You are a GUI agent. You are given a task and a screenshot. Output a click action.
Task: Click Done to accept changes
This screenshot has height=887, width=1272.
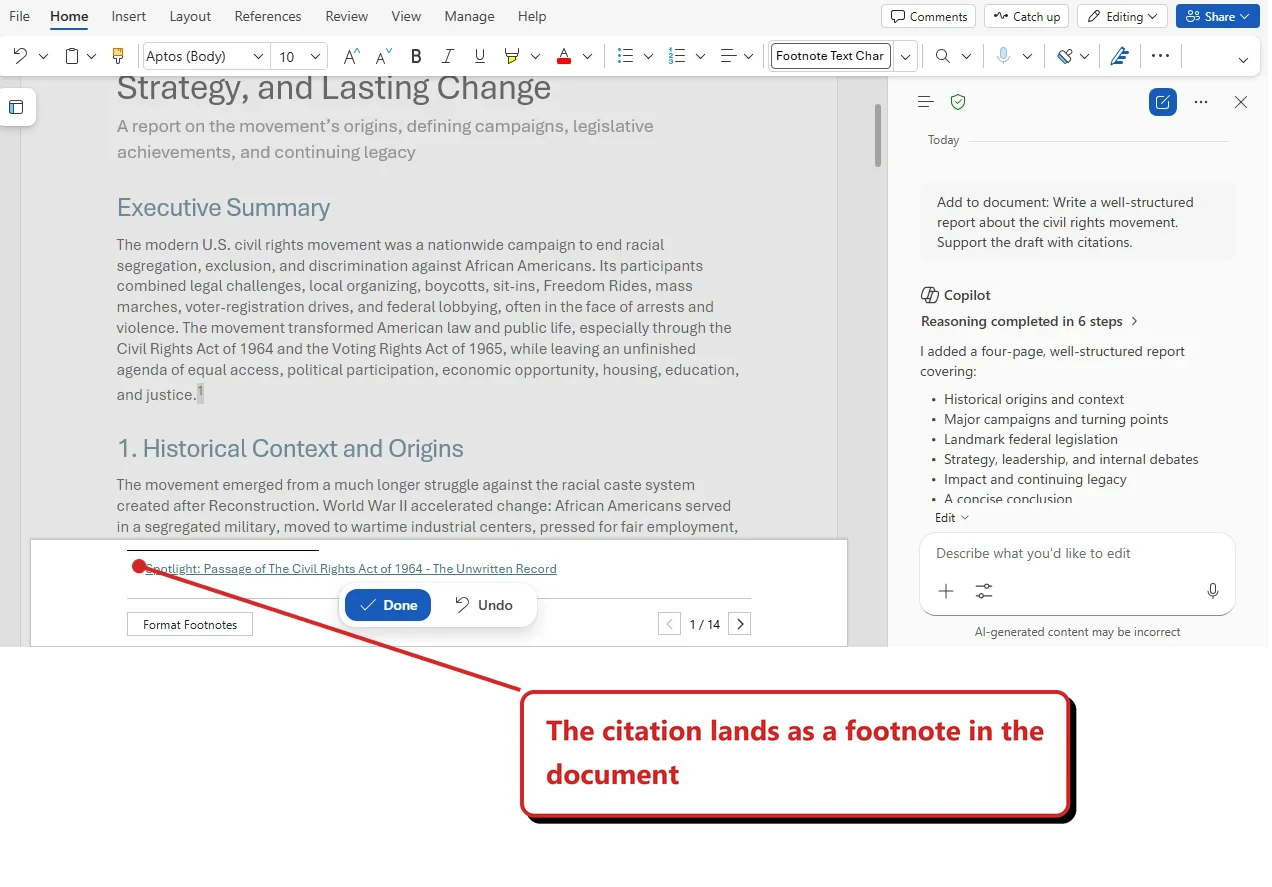[x=388, y=605]
